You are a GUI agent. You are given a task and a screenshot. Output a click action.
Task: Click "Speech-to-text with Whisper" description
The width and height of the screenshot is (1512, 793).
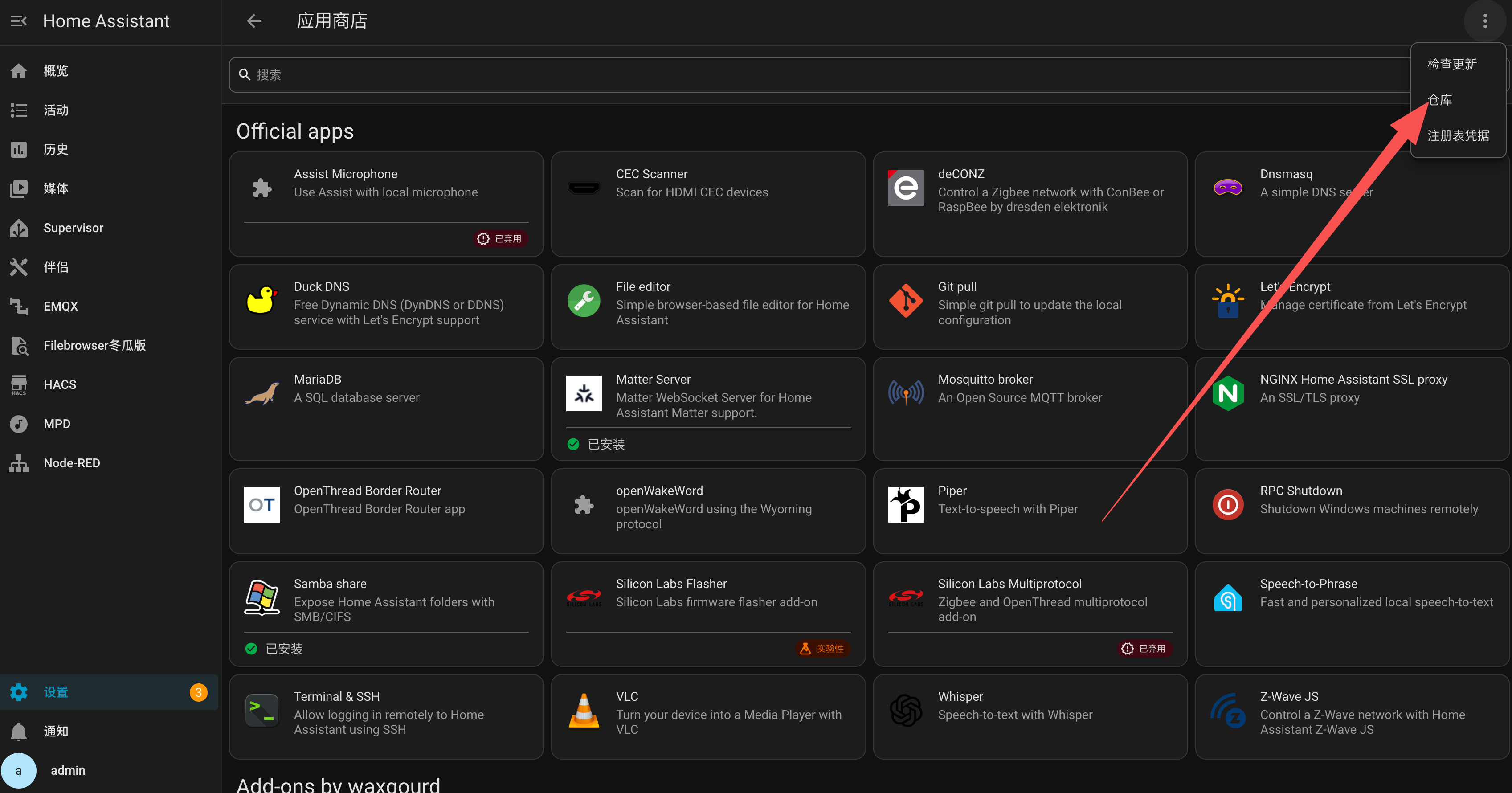click(x=1015, y=715)
